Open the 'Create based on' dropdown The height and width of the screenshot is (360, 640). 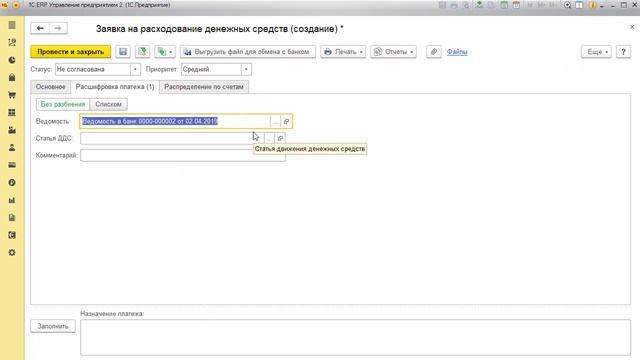click(x=165, y=52)
